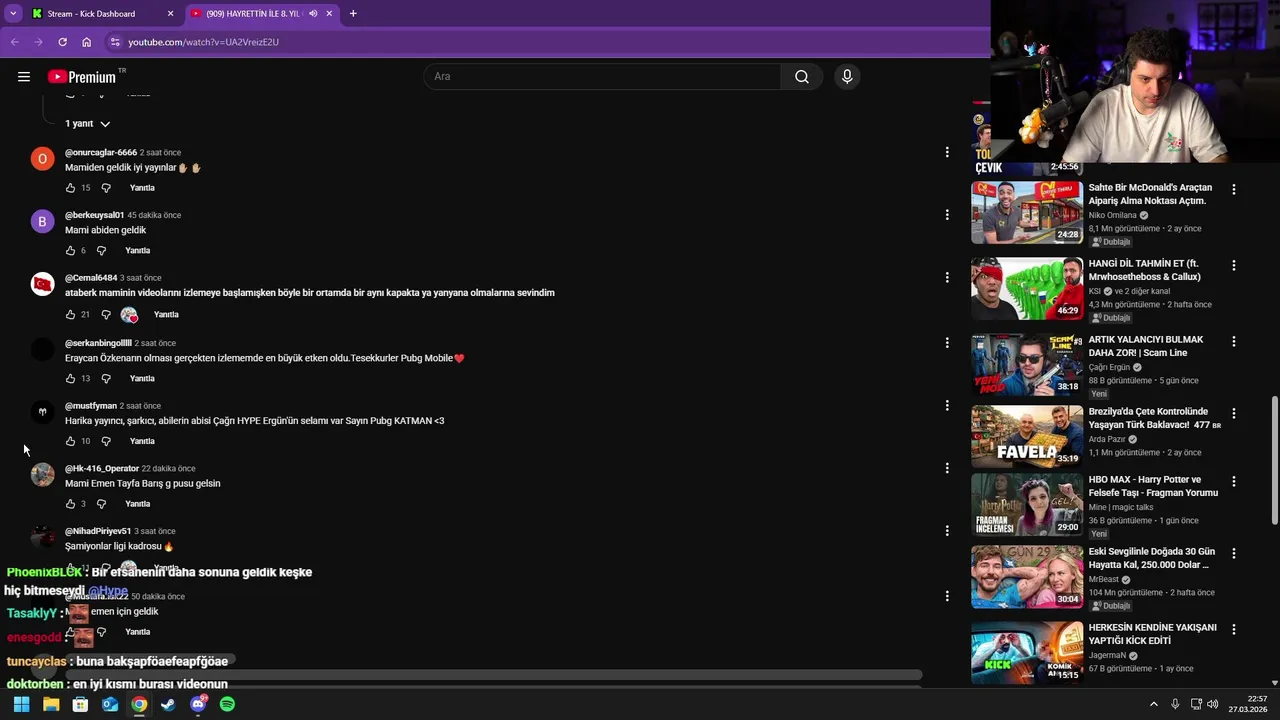Dislike the comment by @berkeuysal01
Screen dimensions: 1280x720
tap(101, 251)
